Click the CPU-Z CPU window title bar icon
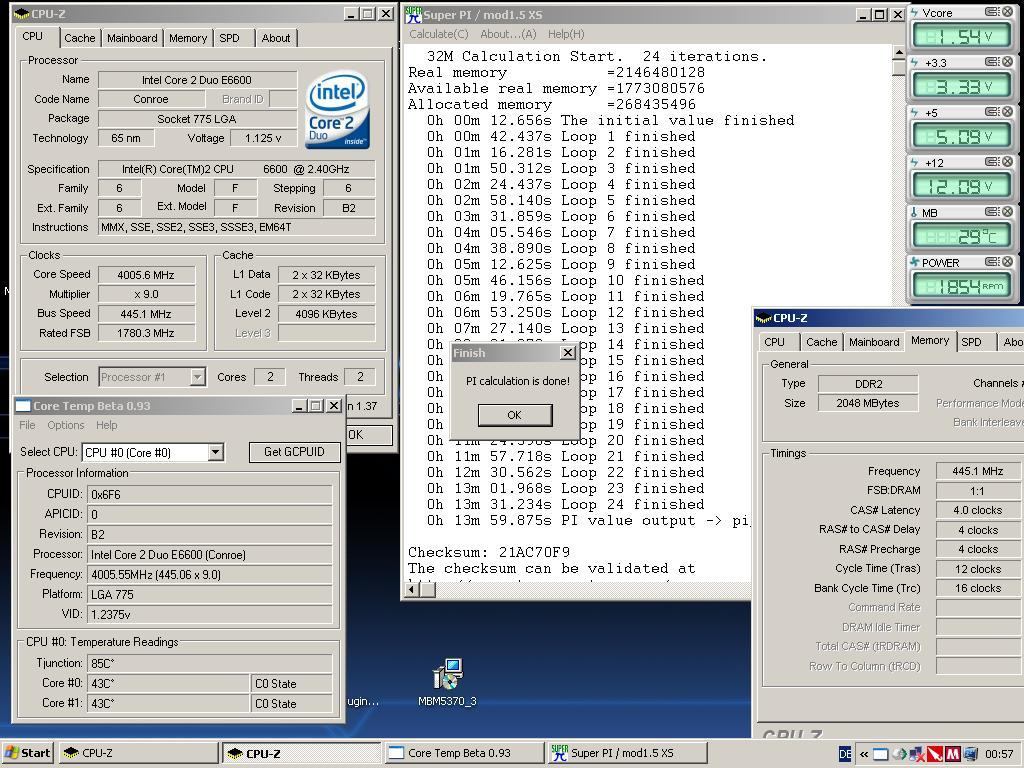Screen dimensions: 1024x768 [21, 14]
